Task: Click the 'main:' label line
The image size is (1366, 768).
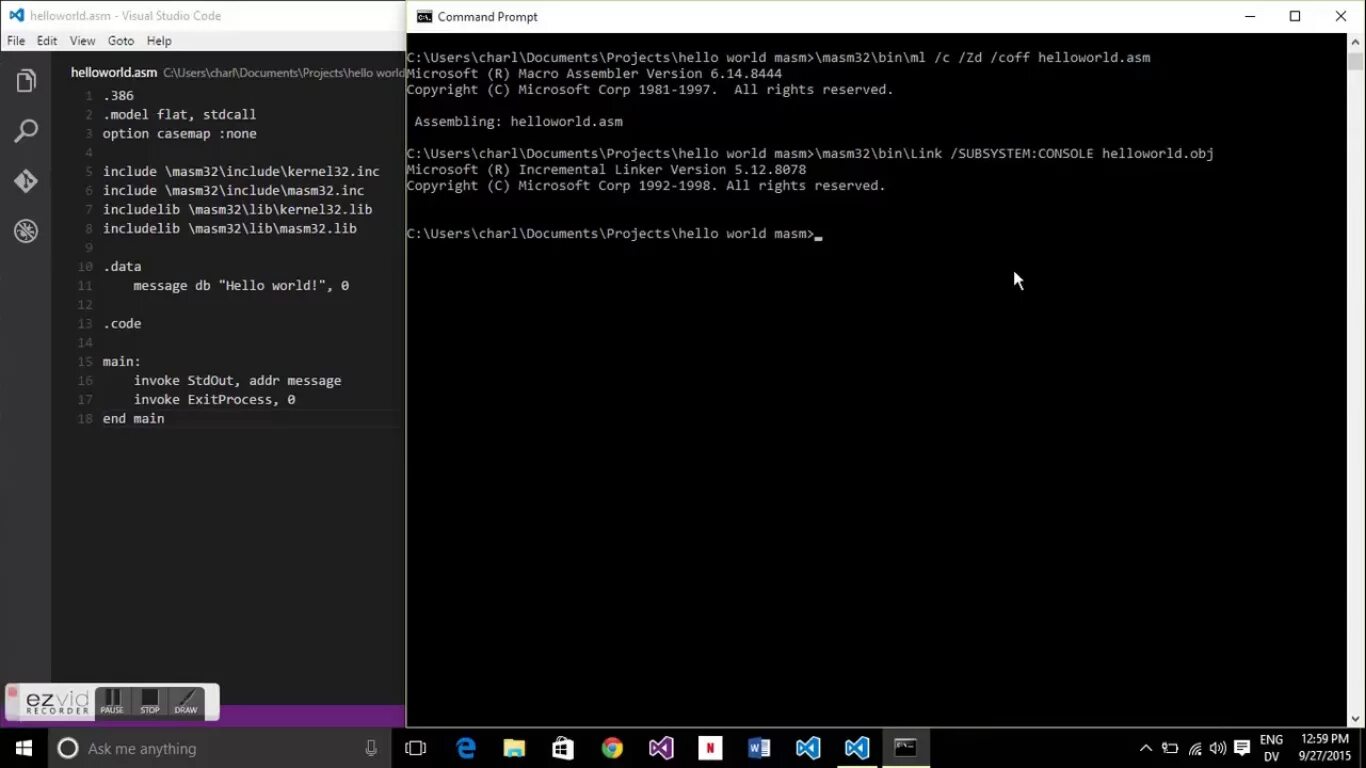Action: pos(122,362)
